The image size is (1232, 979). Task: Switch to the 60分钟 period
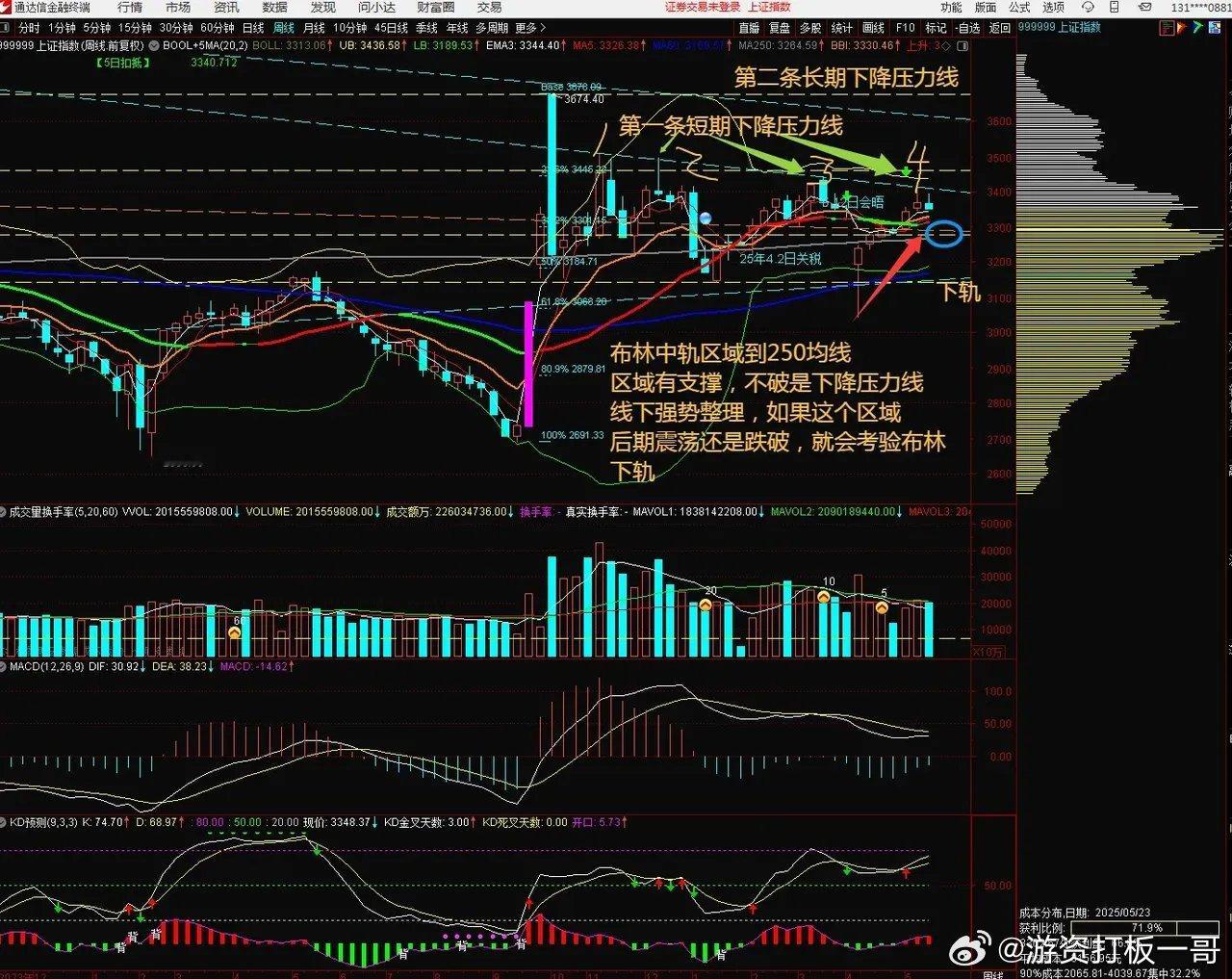pos(218,28)
